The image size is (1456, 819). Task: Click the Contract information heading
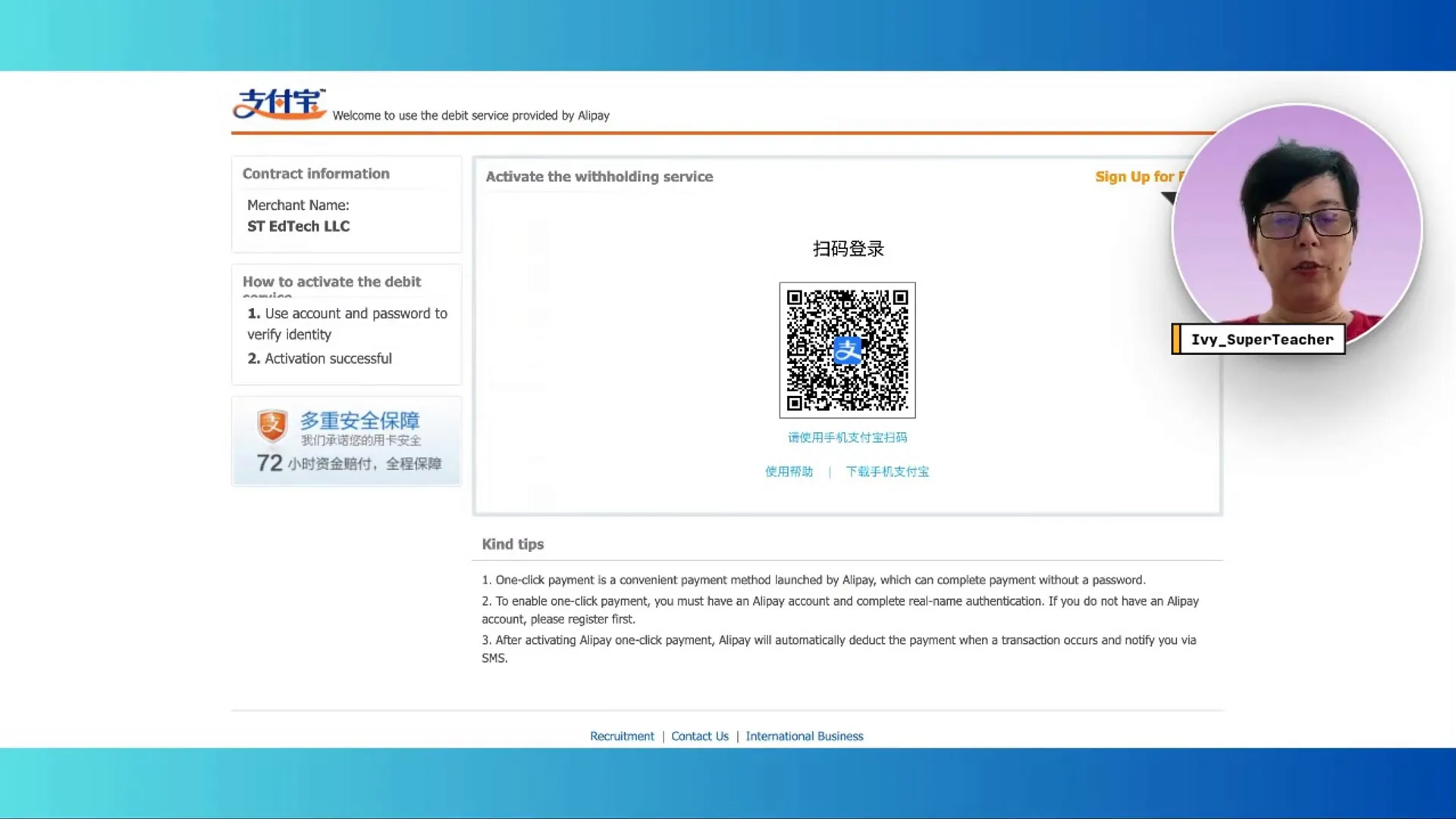point(316,174)
